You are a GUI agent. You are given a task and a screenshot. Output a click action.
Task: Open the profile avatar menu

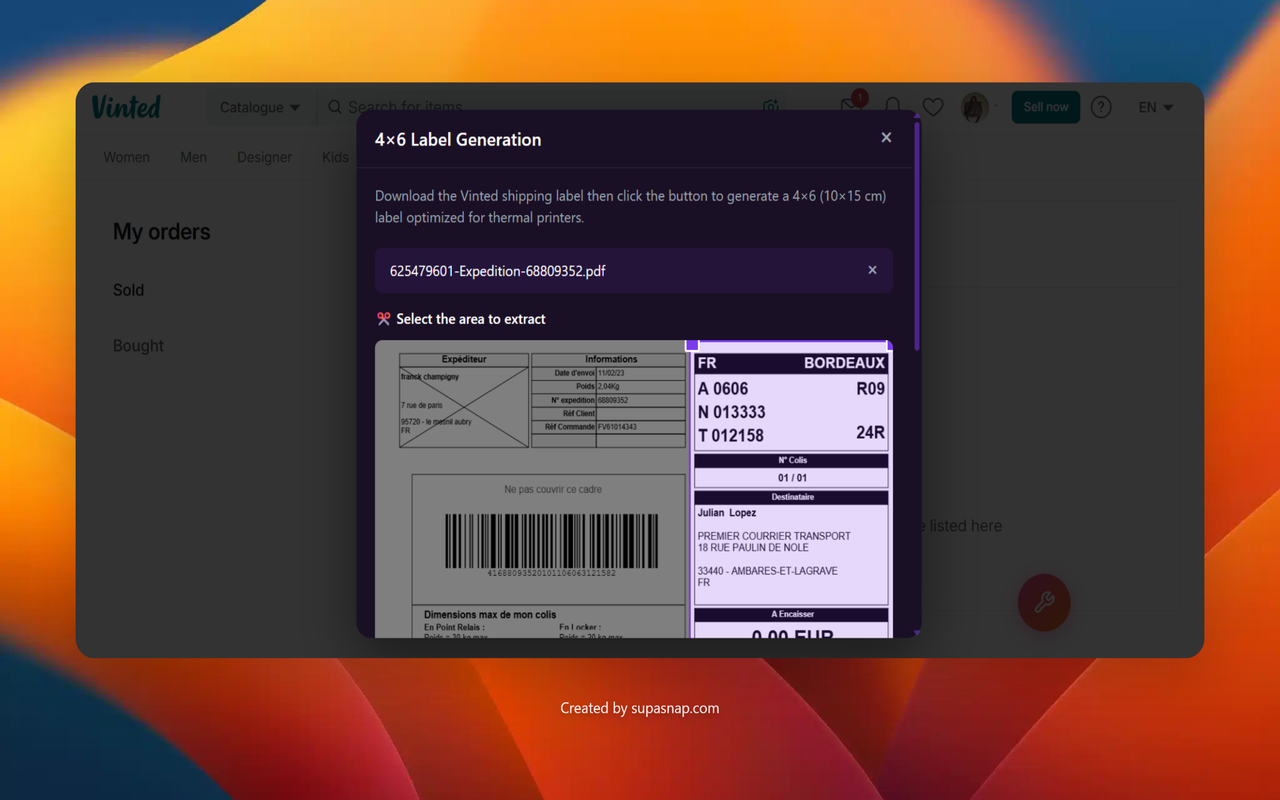(x=975, y=107)
